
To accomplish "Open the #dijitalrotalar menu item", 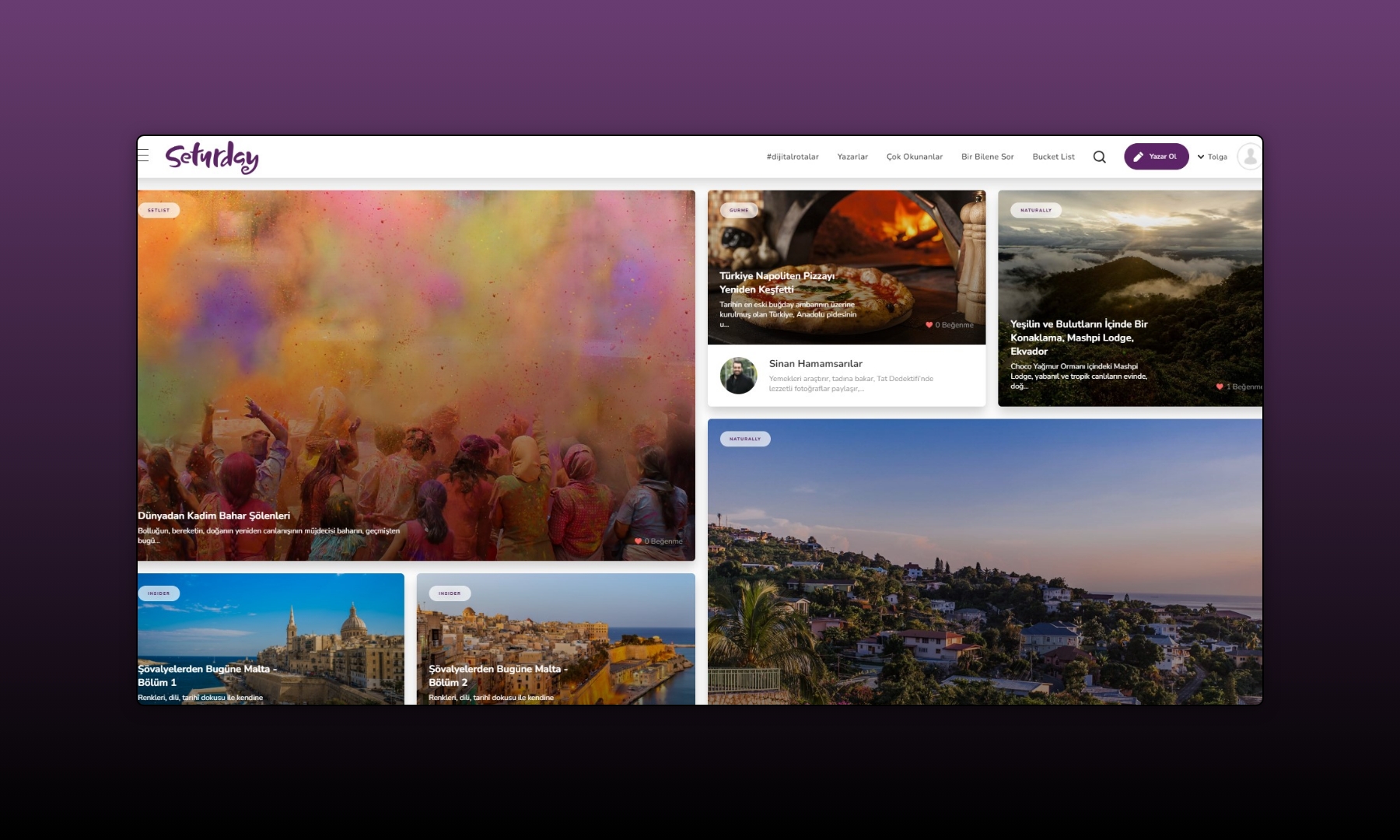I will pos(792,157).
